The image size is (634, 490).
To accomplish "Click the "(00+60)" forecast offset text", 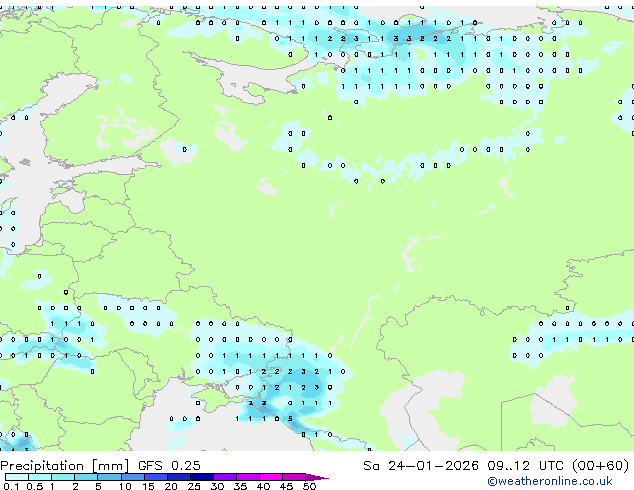I will coord(600,466).
